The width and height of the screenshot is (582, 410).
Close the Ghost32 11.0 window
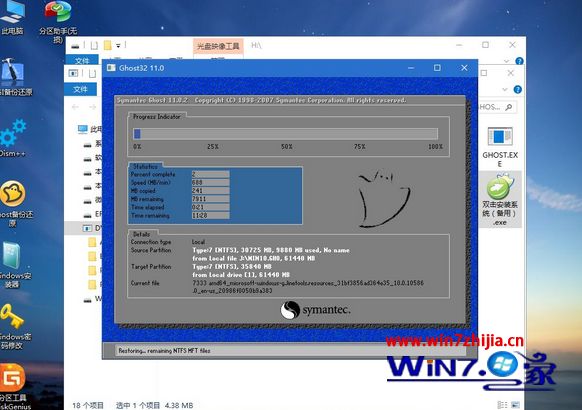click(x=464, y=68)
